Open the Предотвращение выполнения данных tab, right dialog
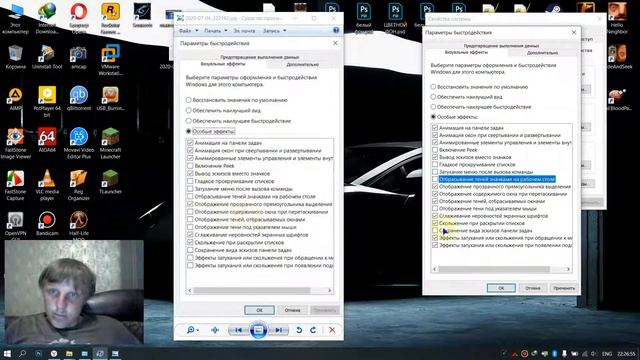640x360 pixels. coord(501,46)
